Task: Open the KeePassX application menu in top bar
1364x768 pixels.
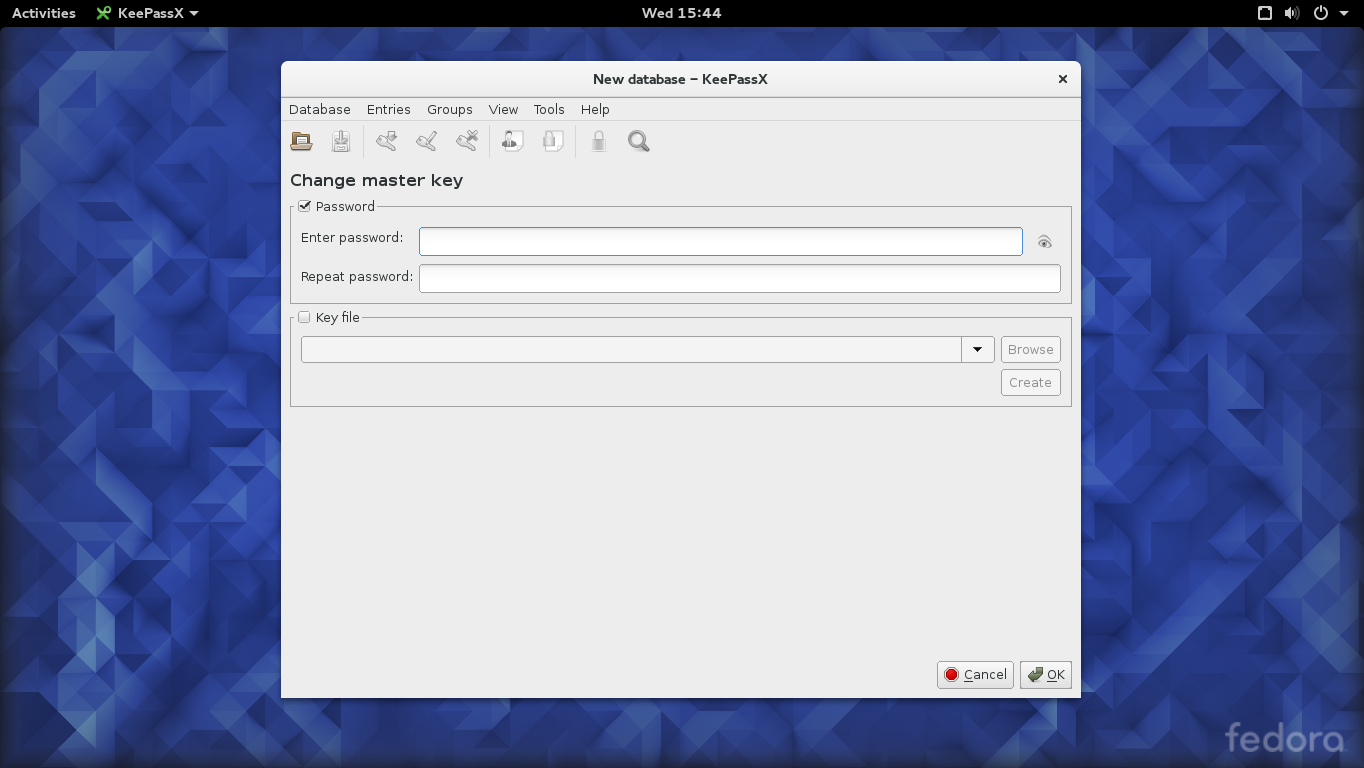Action: click(x=147, y=13)
